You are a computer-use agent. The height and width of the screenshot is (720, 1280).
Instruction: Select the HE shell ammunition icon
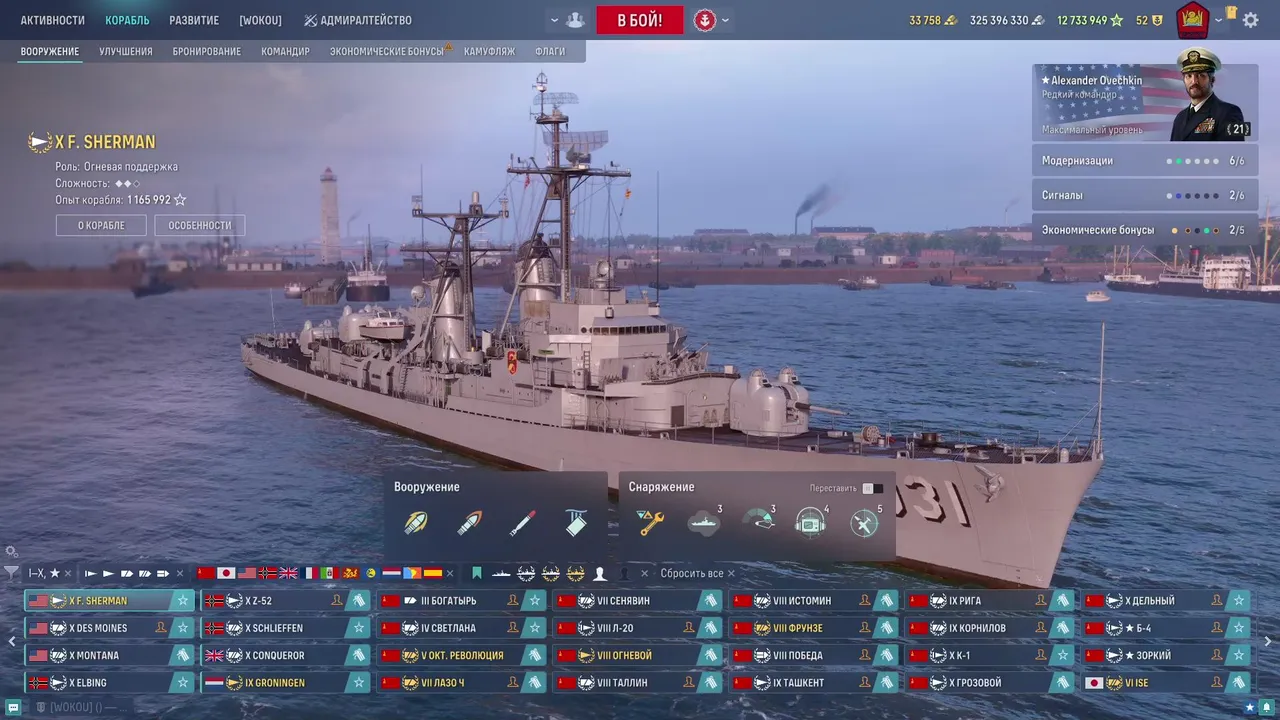[415, 523]
